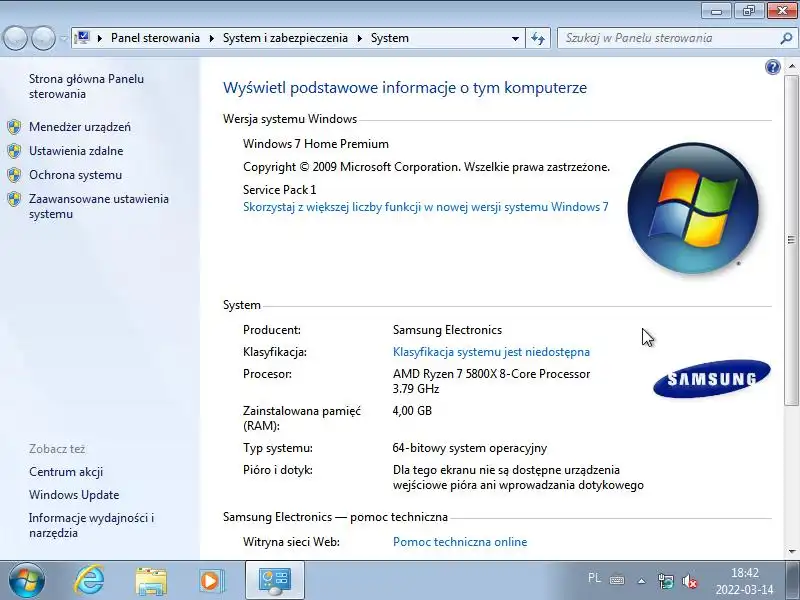Click the on-screen keyboard tray icon

617,580
